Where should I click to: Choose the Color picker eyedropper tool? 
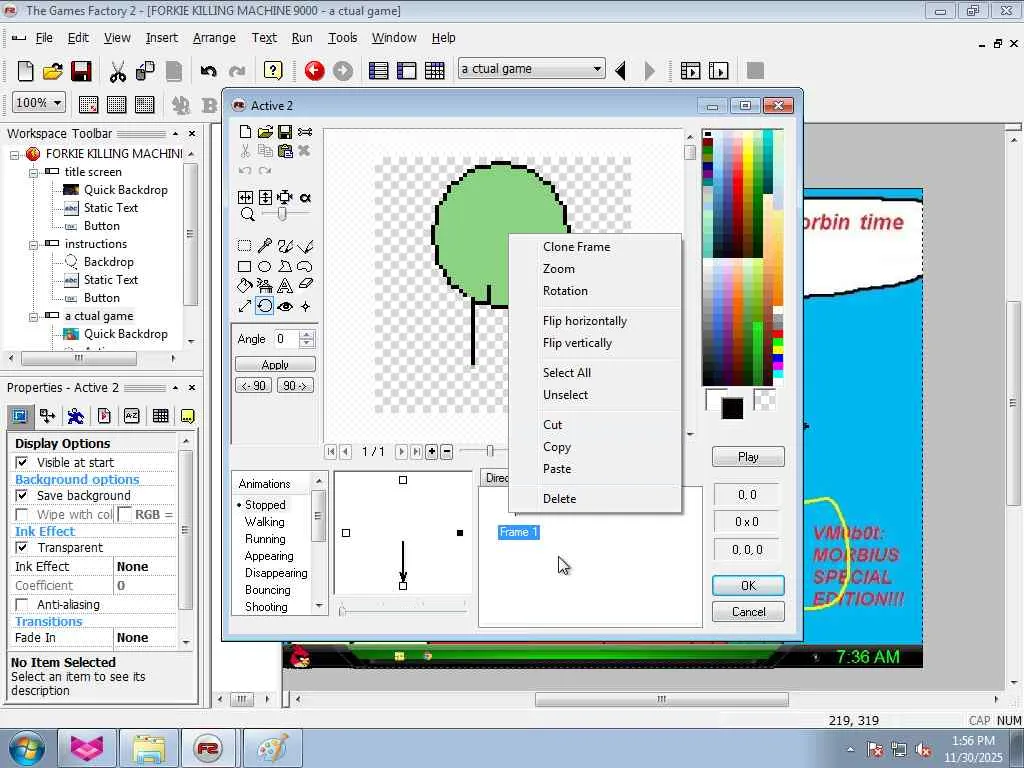coord(264,246)
